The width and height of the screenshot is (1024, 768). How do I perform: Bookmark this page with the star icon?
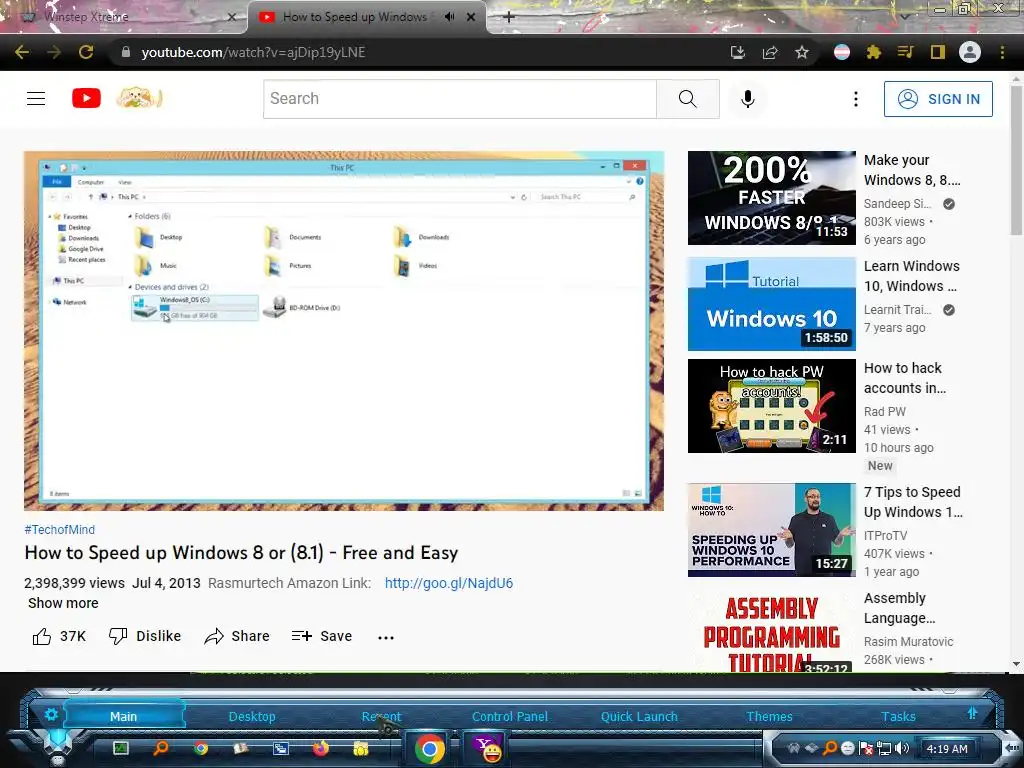click(x=802, y=52)
